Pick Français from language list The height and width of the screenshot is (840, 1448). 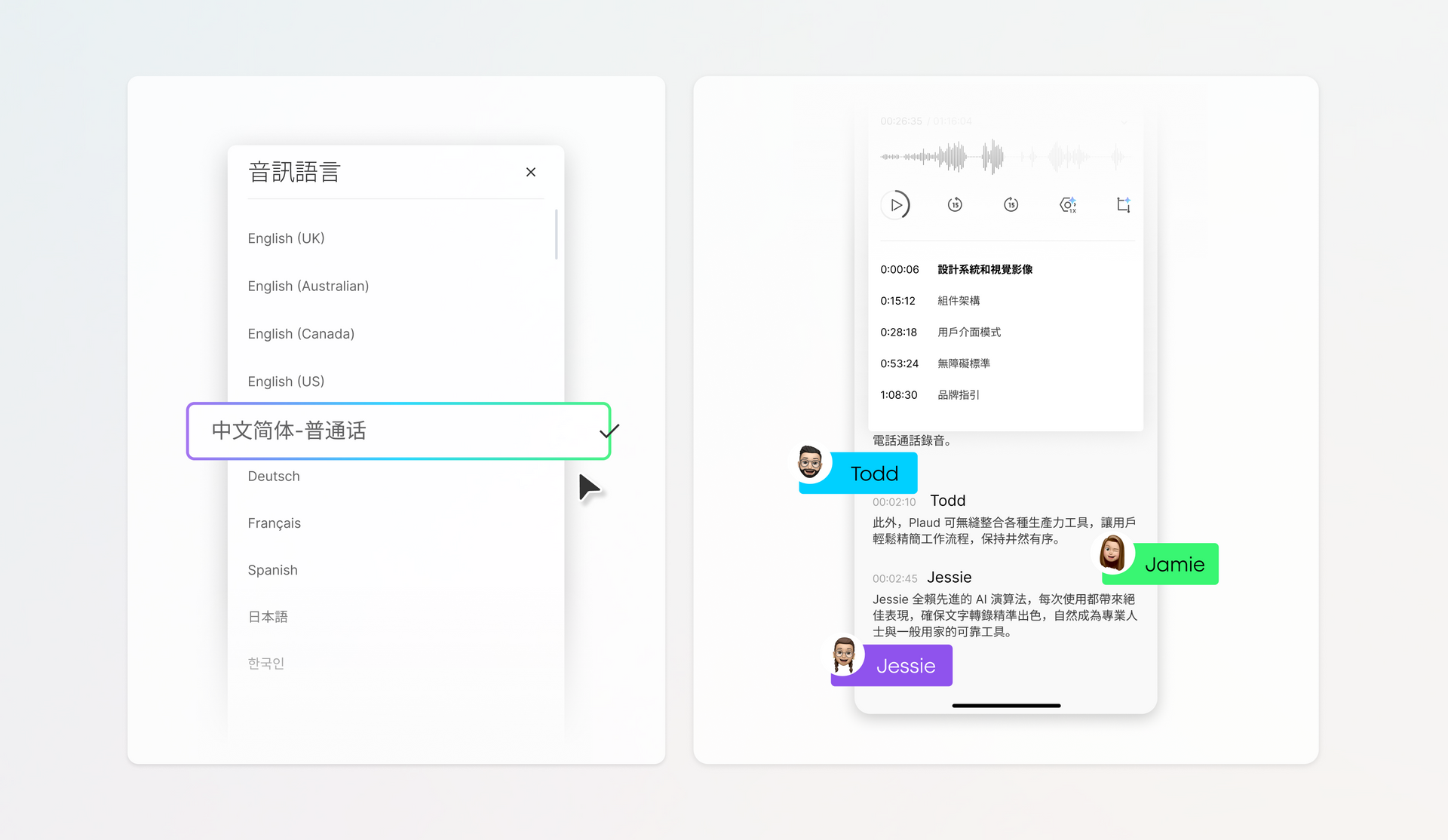pos(274,523)
